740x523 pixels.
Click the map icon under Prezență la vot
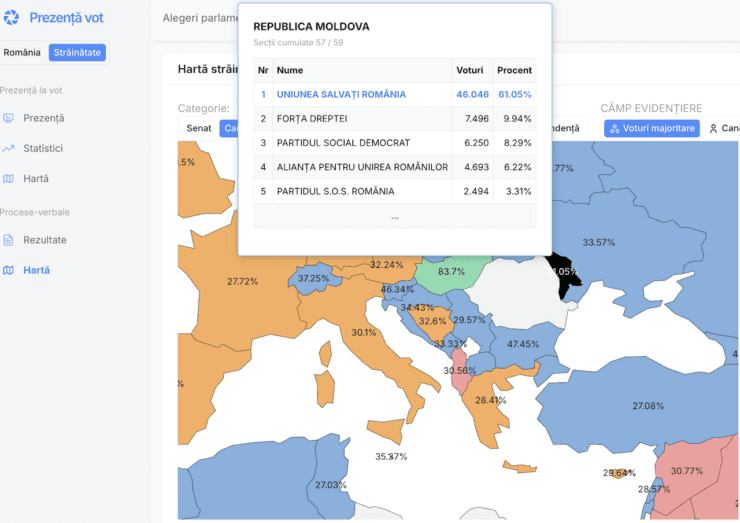pyautogui.click(x=9, y=179)
